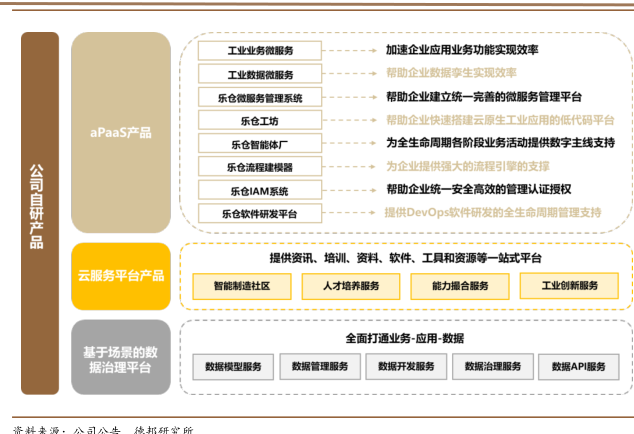Select the 云服务平台产品 yellow block
This screenshot has width=634, height=434.
point(121,275)
